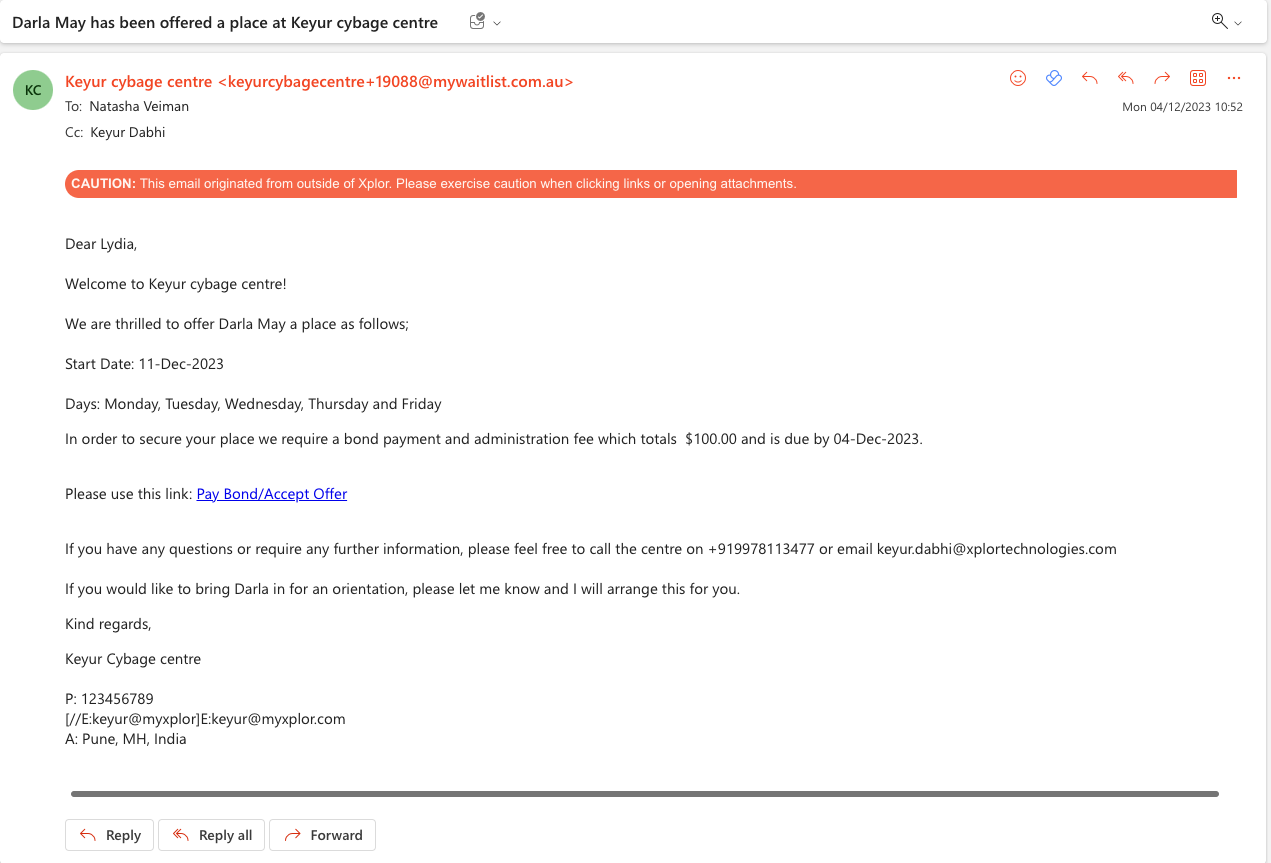Expand the chevron beside the zoom icon

pos(1237,22)
